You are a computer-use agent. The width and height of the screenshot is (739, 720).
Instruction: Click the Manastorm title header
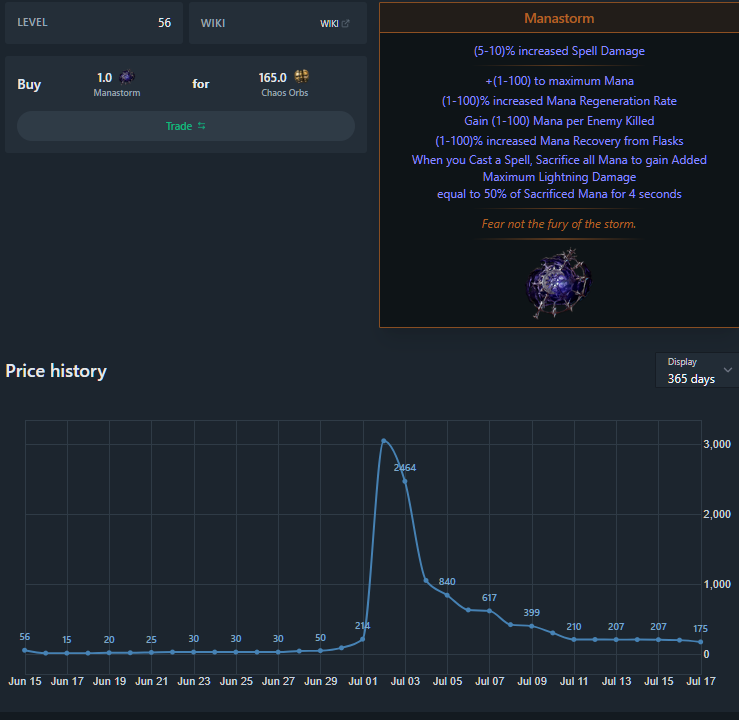[x=559, y=18]
